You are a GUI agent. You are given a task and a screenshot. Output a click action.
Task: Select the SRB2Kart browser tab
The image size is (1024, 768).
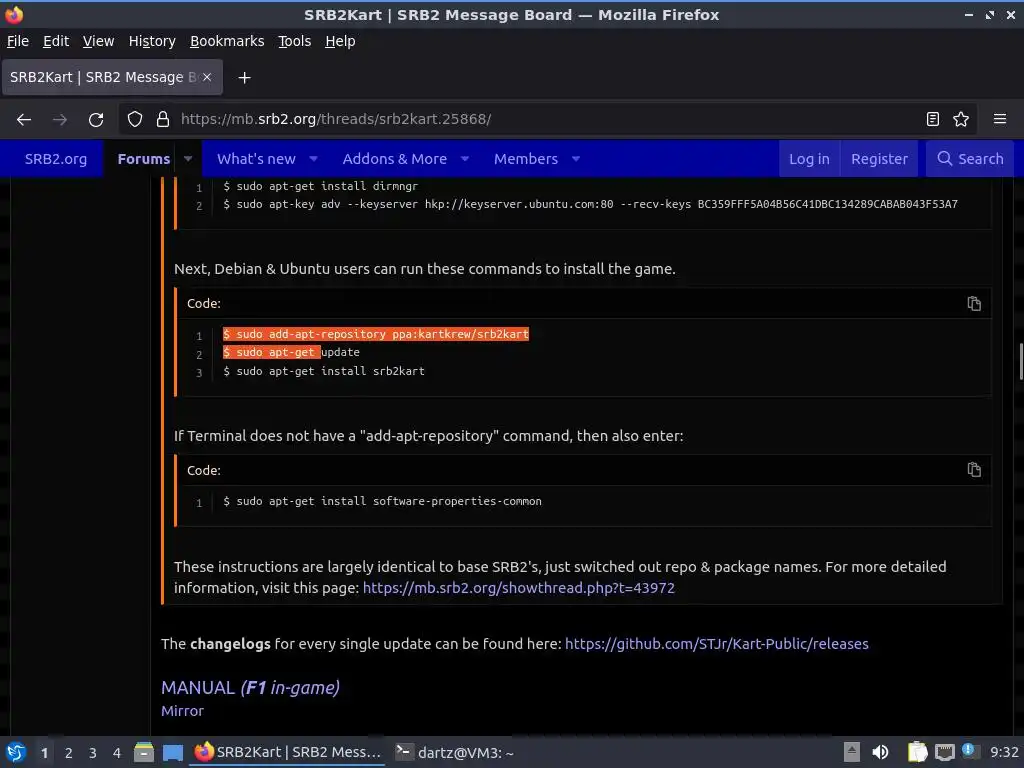tap(112, 77)
